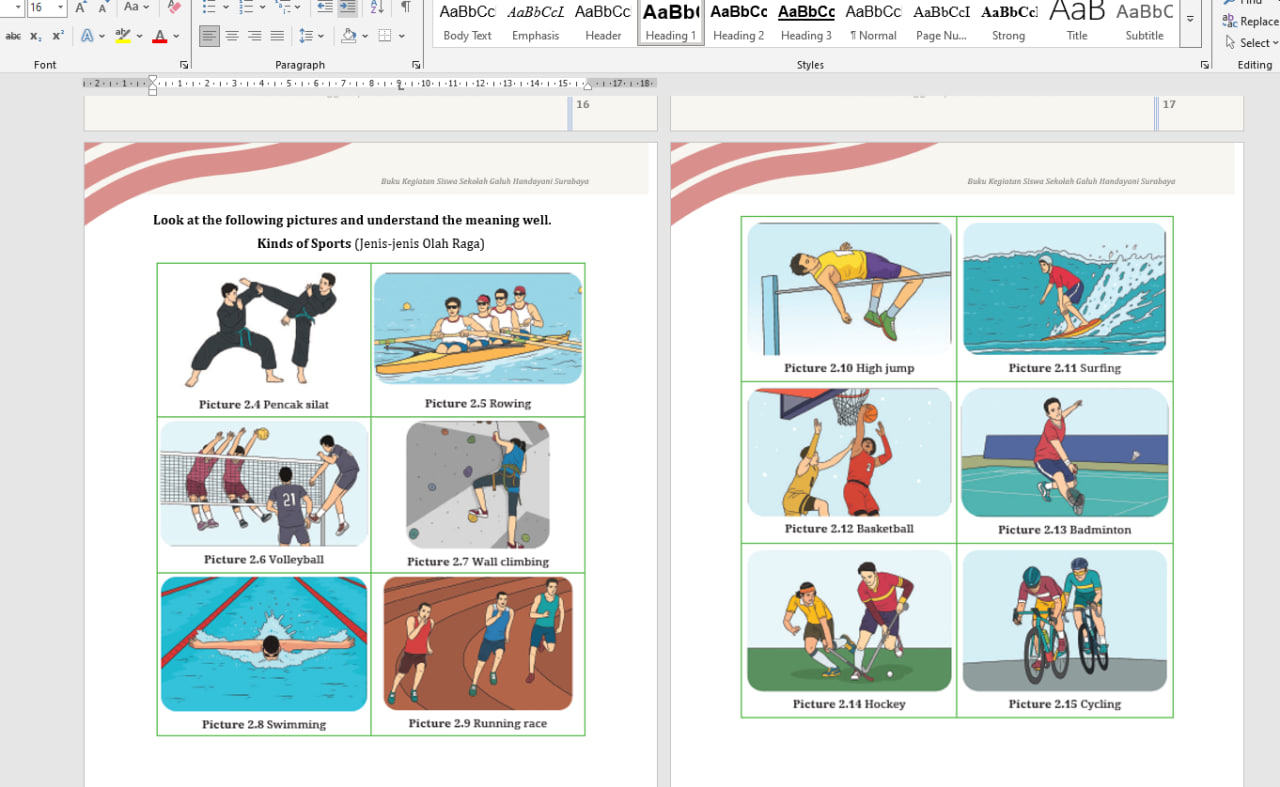1280x787 pixels.
Task: Increase font size with Grow Font
Action: pyautogui.click(x=81, y=7)
